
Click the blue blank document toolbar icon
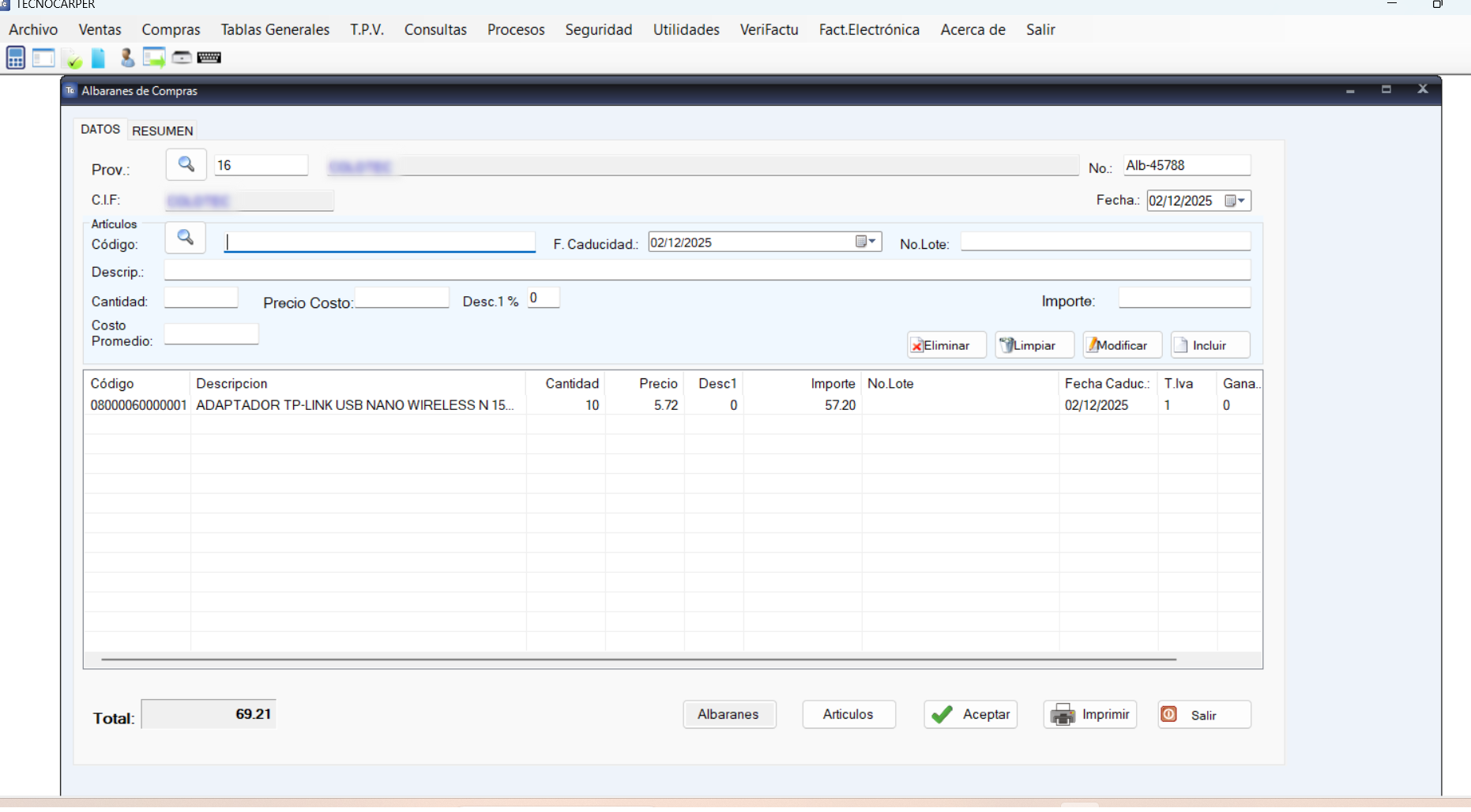point(99,58)
